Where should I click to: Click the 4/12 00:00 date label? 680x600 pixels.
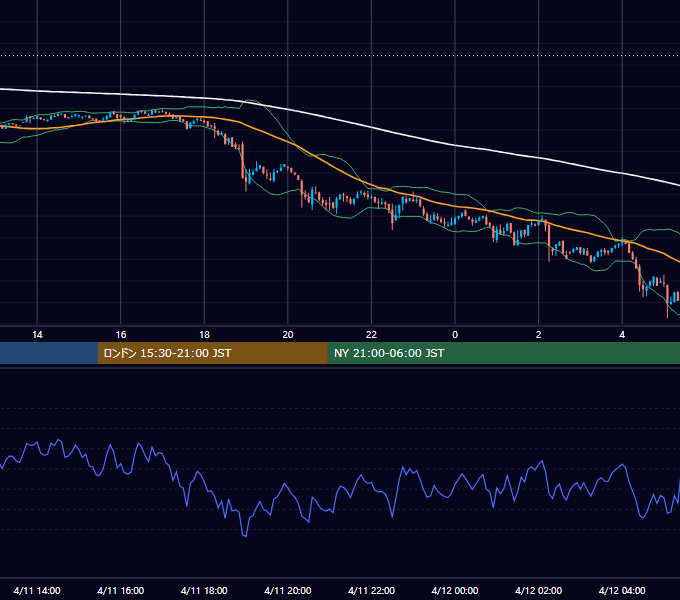point(455,590)
